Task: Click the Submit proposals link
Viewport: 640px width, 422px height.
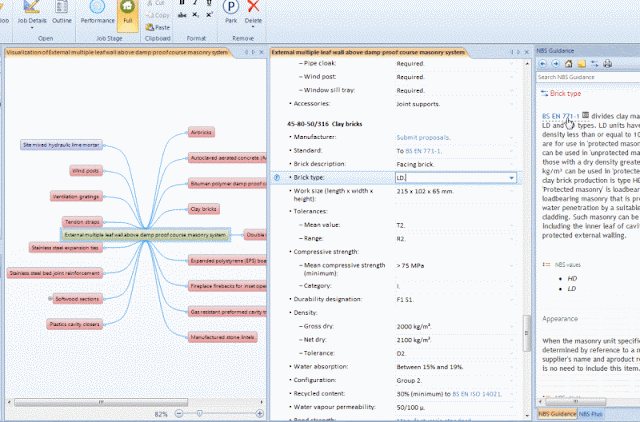Action: [x=423, y=138]
